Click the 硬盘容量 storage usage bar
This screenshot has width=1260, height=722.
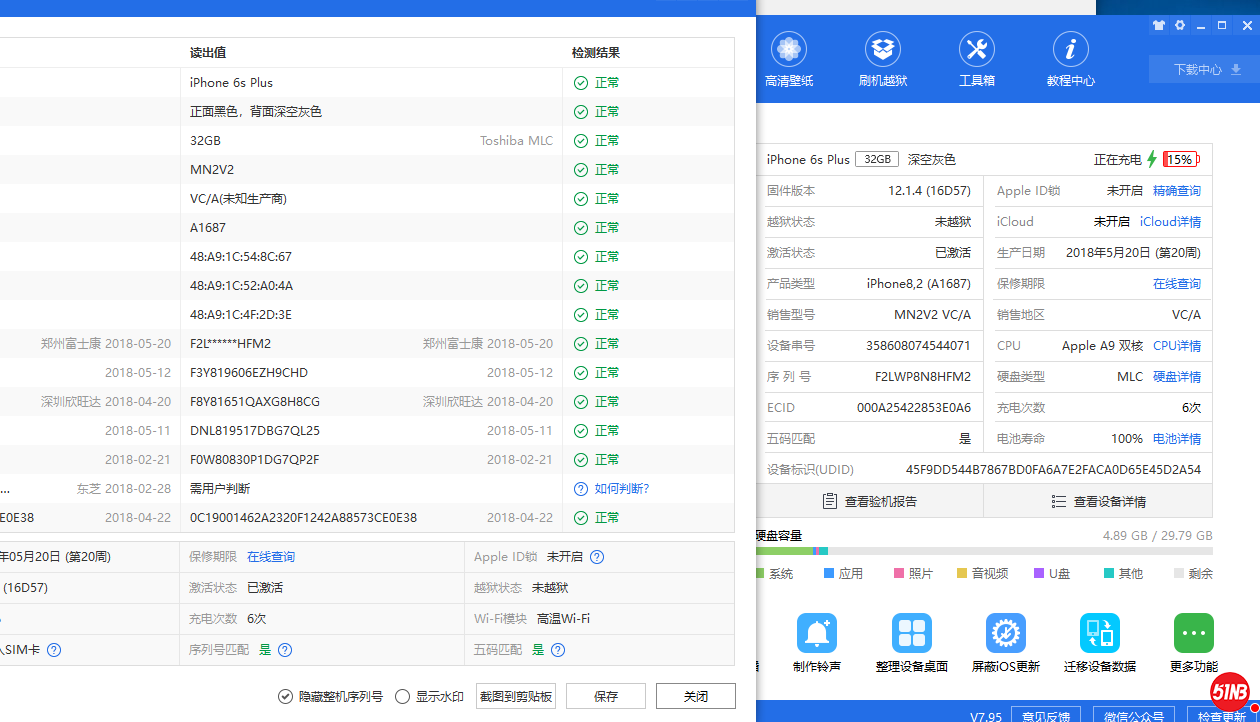[x=984, y=551]
